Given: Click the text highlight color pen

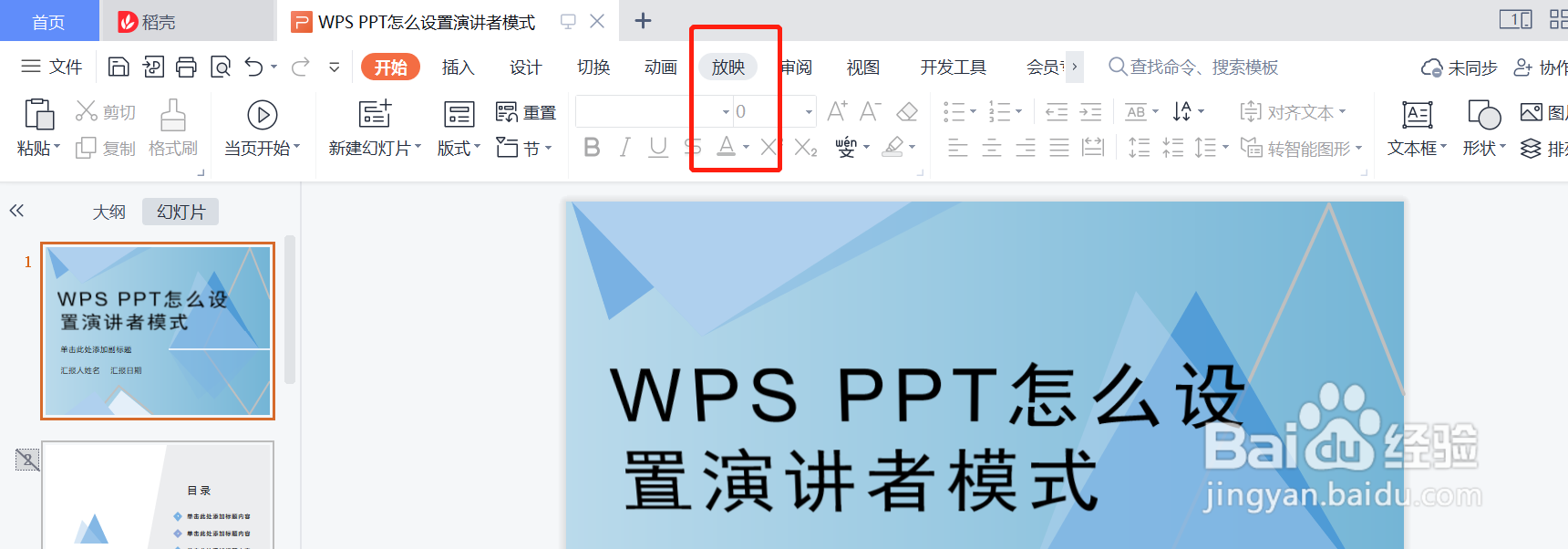Looking at the screenshot, I should (x=894, y=147).
